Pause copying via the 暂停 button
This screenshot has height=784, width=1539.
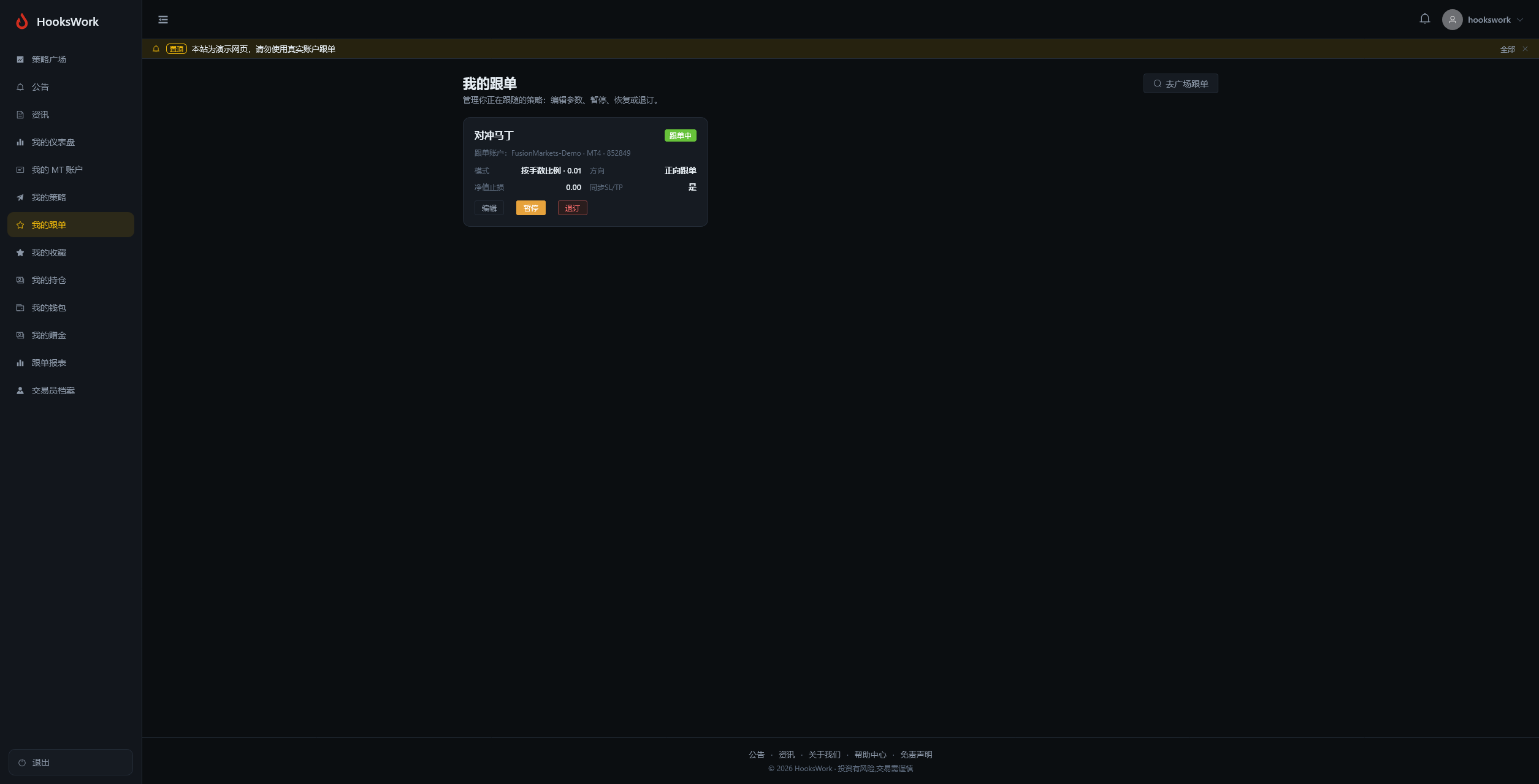click(531, 208)
